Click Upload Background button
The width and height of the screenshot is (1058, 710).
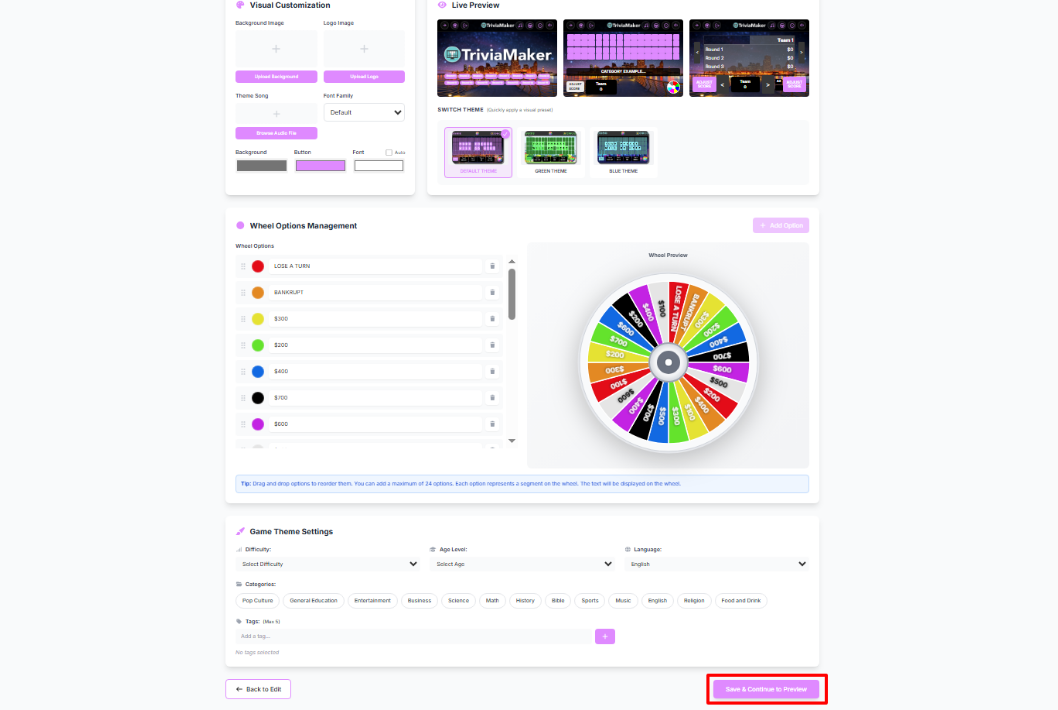tap(276, 77)
